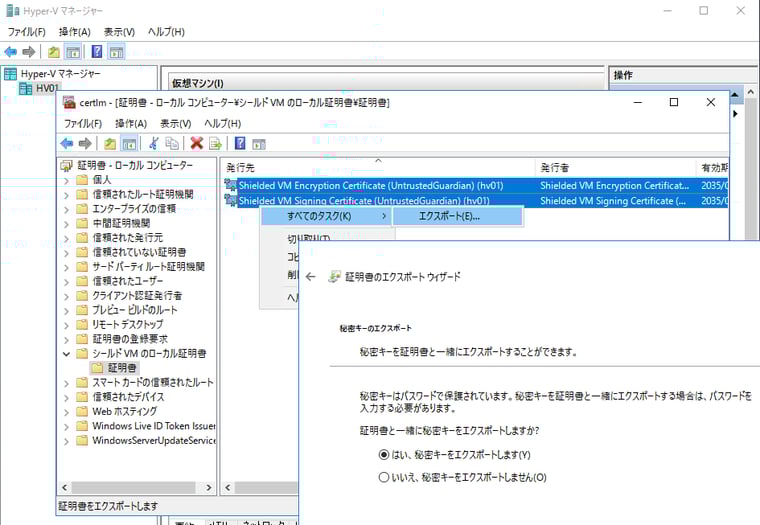Expand サード パーティ ルート証明機関 node

pyautogui.click(x=67, y=267)
